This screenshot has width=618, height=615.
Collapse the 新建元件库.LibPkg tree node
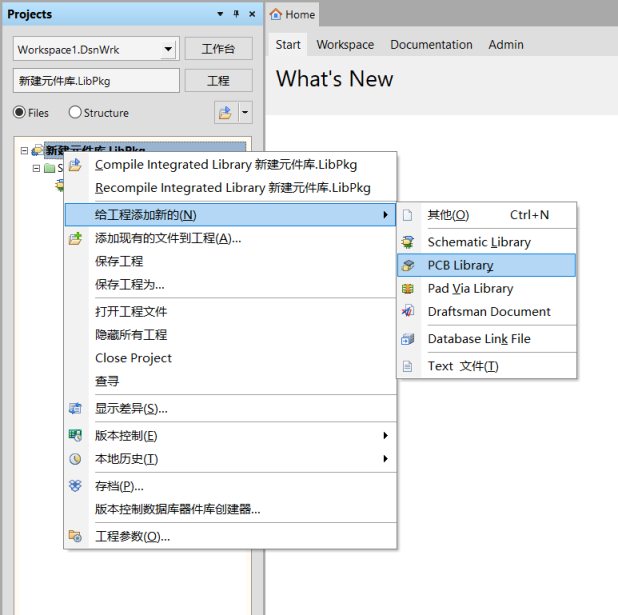coord(24,151)
